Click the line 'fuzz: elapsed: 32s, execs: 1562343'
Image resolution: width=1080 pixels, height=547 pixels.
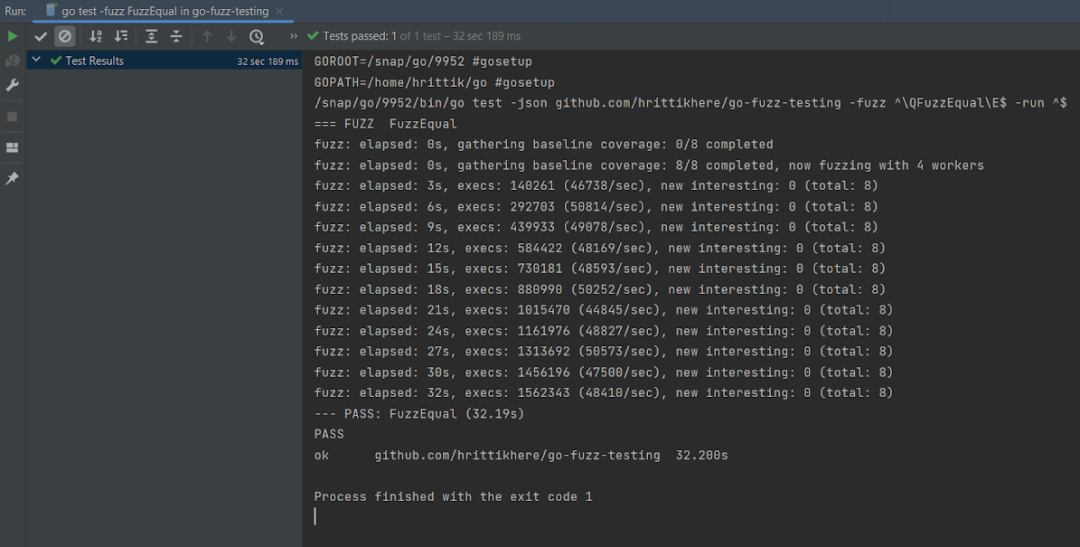pyautogui.click(x=603, y=393)
